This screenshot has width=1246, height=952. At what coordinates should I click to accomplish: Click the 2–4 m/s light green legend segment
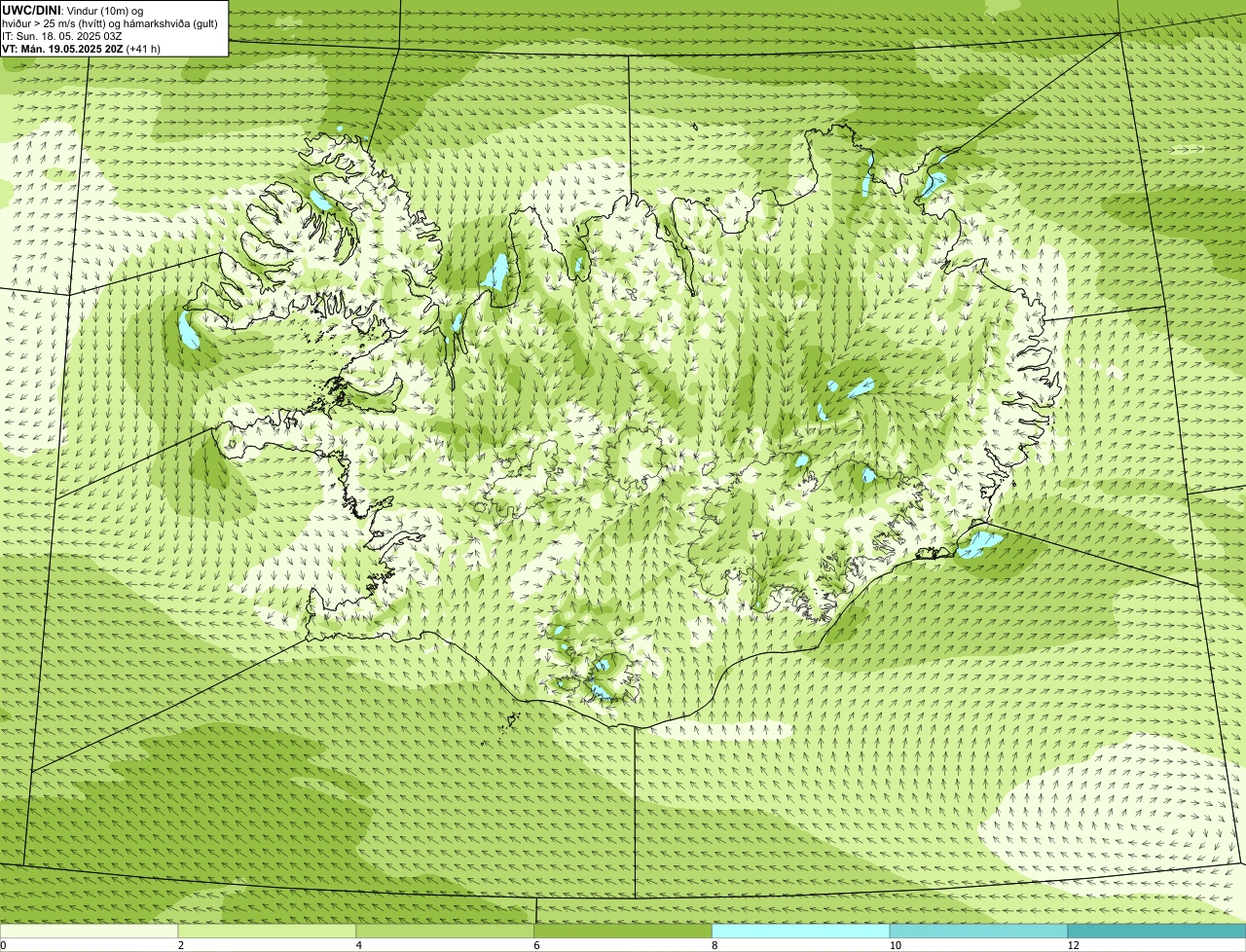point(267,932)
